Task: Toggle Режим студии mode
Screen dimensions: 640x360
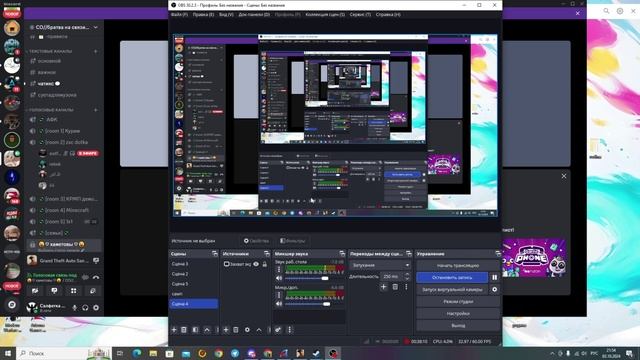Action: 458,302
